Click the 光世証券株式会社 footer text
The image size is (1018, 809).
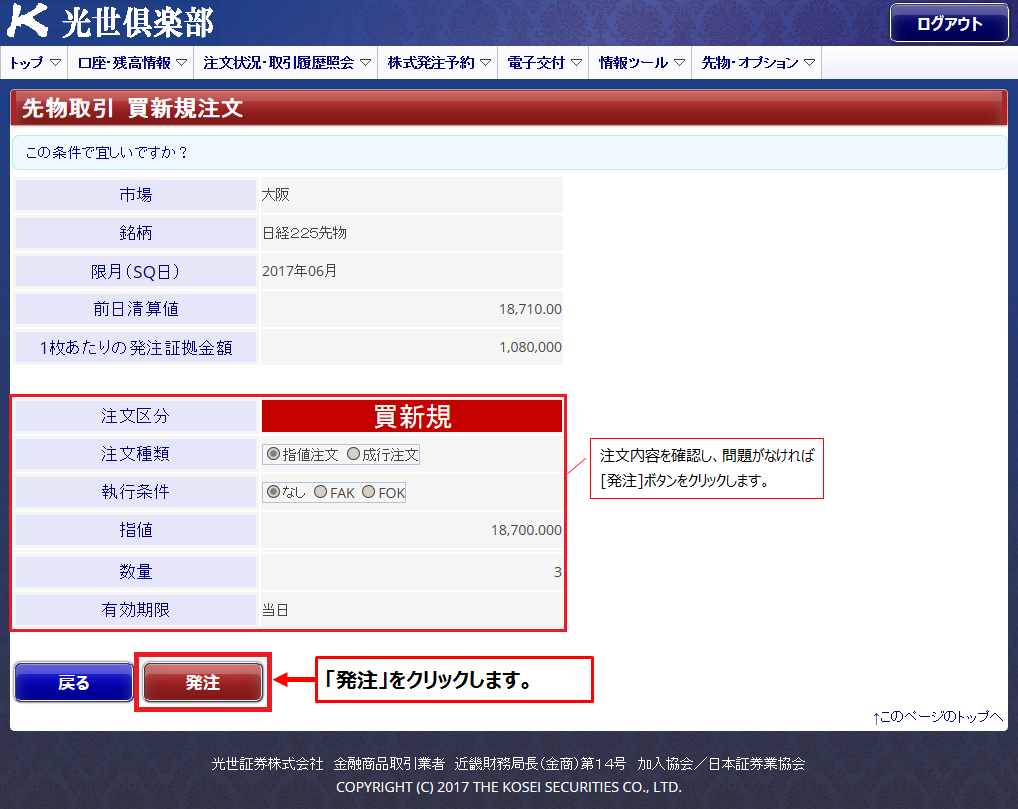[x=267, y=764]
